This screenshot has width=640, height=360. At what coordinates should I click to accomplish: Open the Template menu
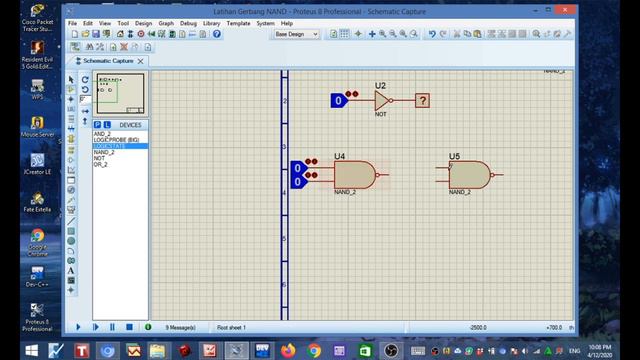point(238,23)
